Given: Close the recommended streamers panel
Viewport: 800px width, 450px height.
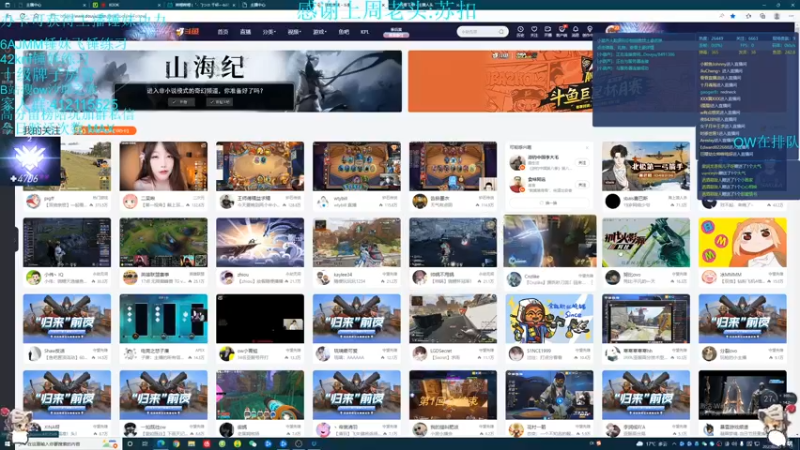Looking at the screenshot, I should [587, 147].
